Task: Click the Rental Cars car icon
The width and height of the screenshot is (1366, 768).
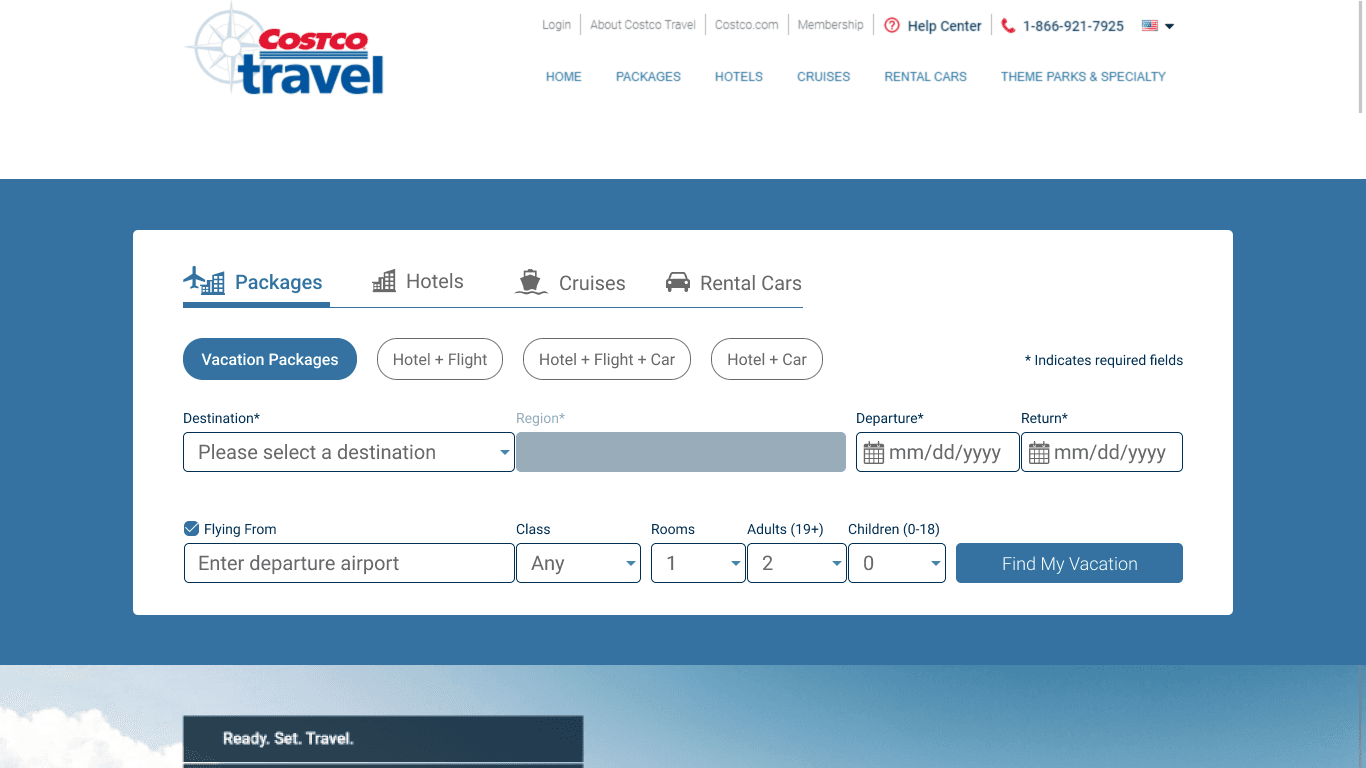Action: point(678,282)
